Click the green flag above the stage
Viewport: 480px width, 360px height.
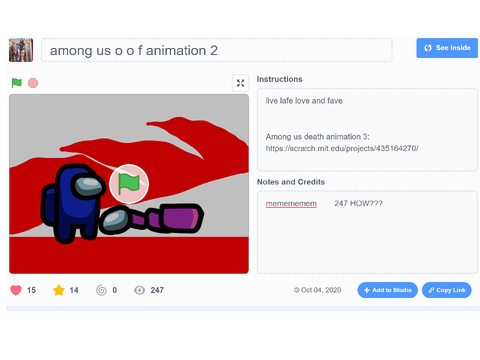[x=17, y=83]
